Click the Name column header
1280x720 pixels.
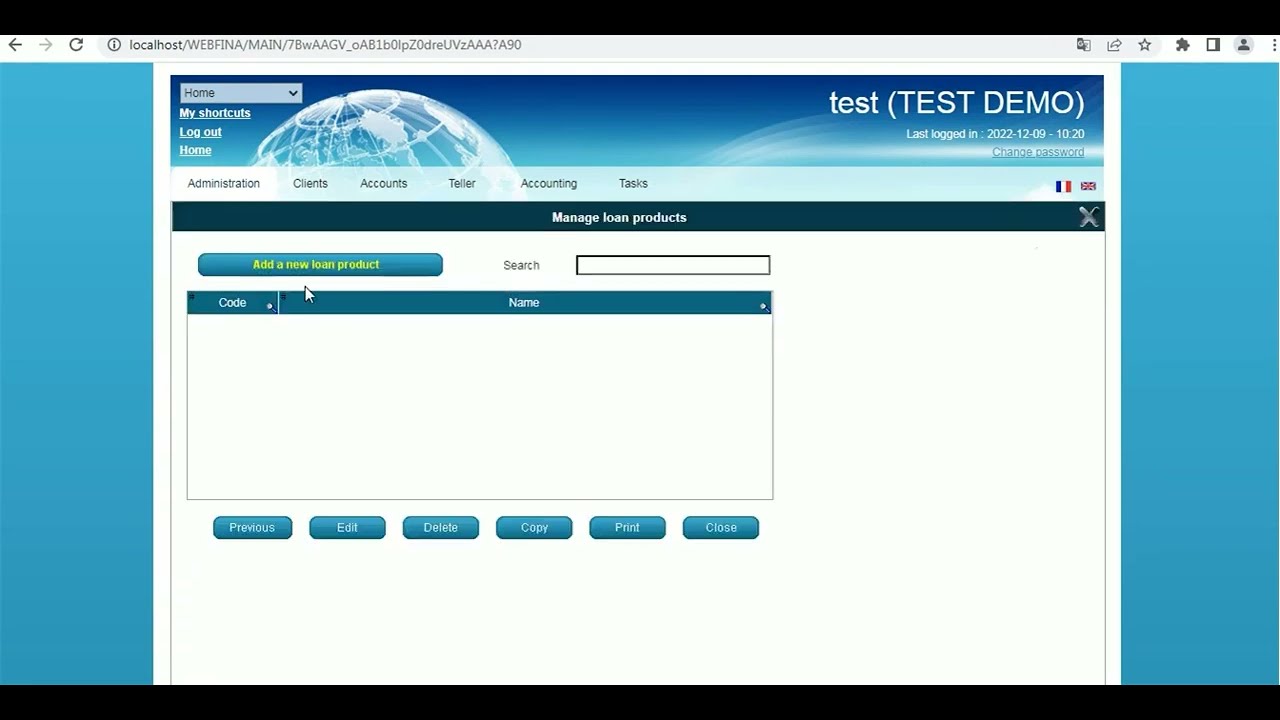[524, 303]
